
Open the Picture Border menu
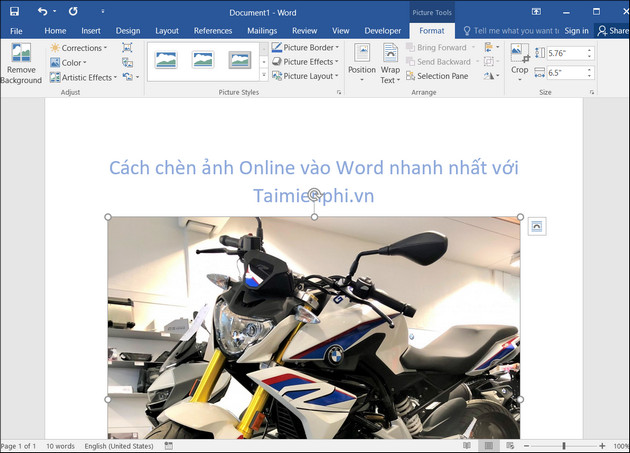305,47
